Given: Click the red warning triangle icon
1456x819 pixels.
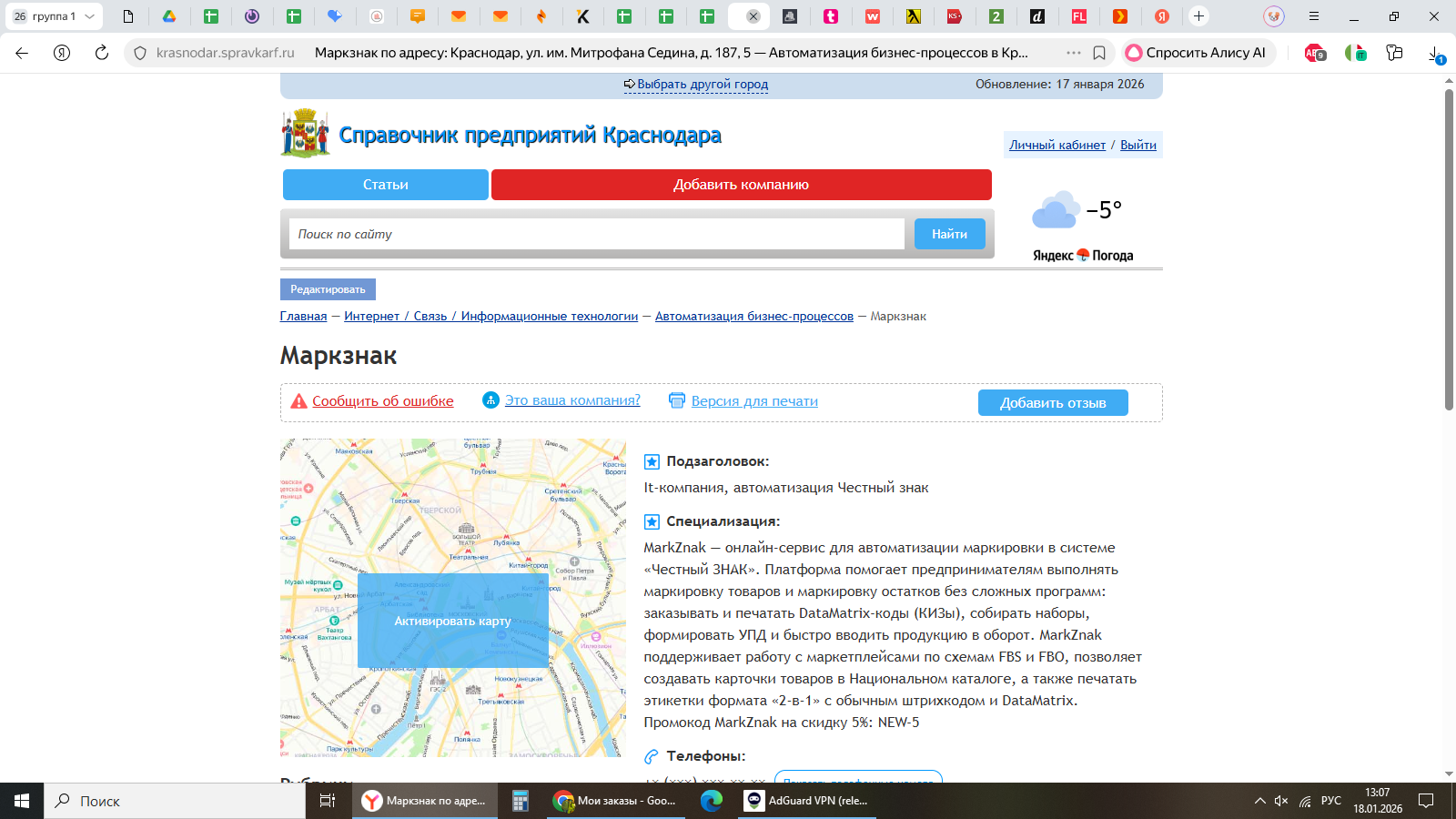Looking at the screenshot, I should point(298,401).
